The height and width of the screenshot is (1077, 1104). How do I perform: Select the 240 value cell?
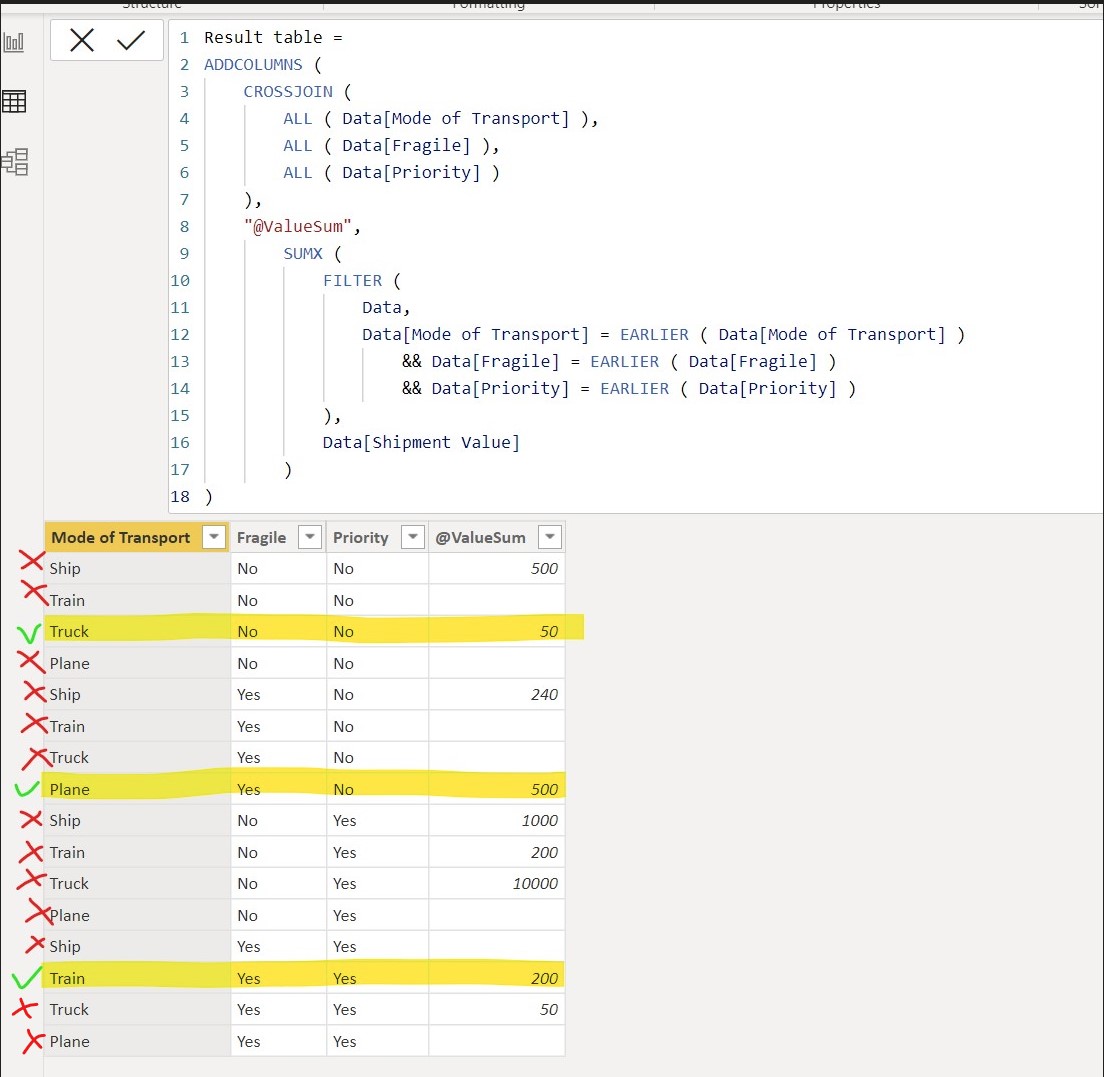[x=496, y=695]
